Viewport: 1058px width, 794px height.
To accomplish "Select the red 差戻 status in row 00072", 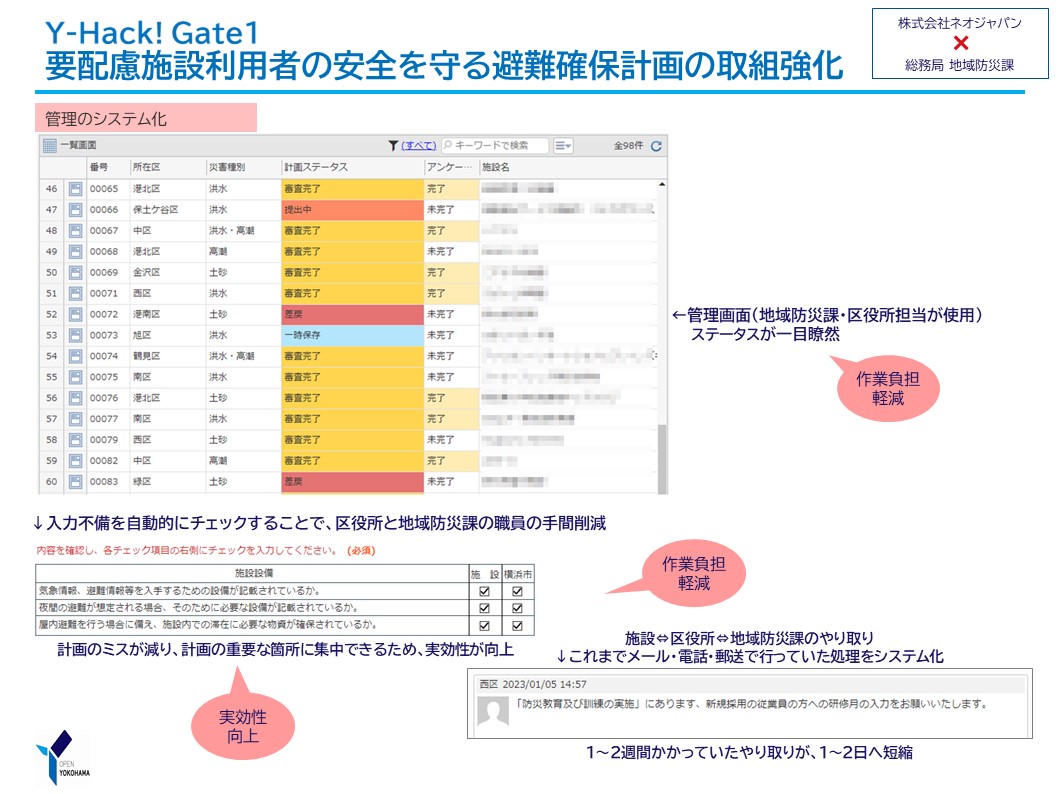I will [x=352, y=314].
